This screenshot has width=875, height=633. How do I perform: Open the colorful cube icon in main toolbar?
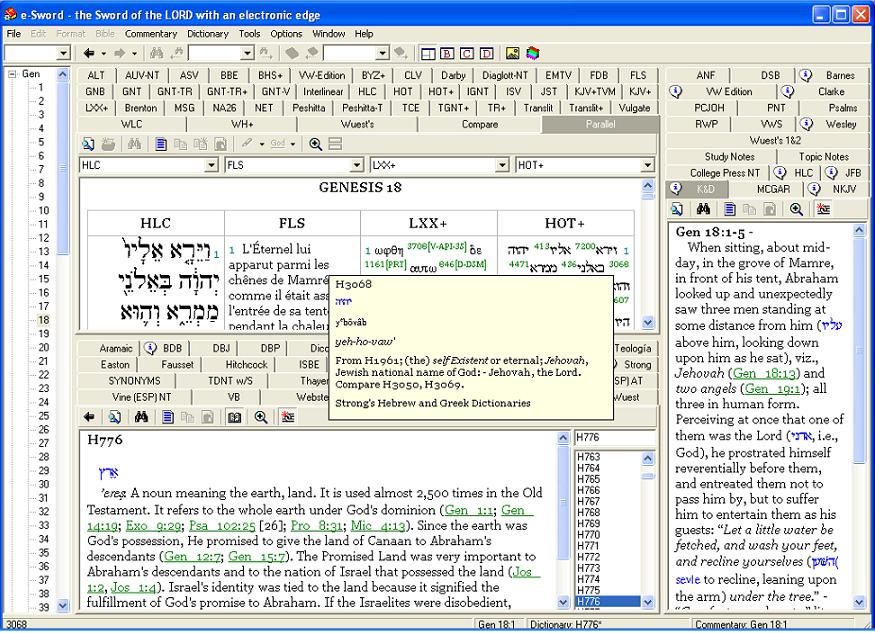point(532,53)
